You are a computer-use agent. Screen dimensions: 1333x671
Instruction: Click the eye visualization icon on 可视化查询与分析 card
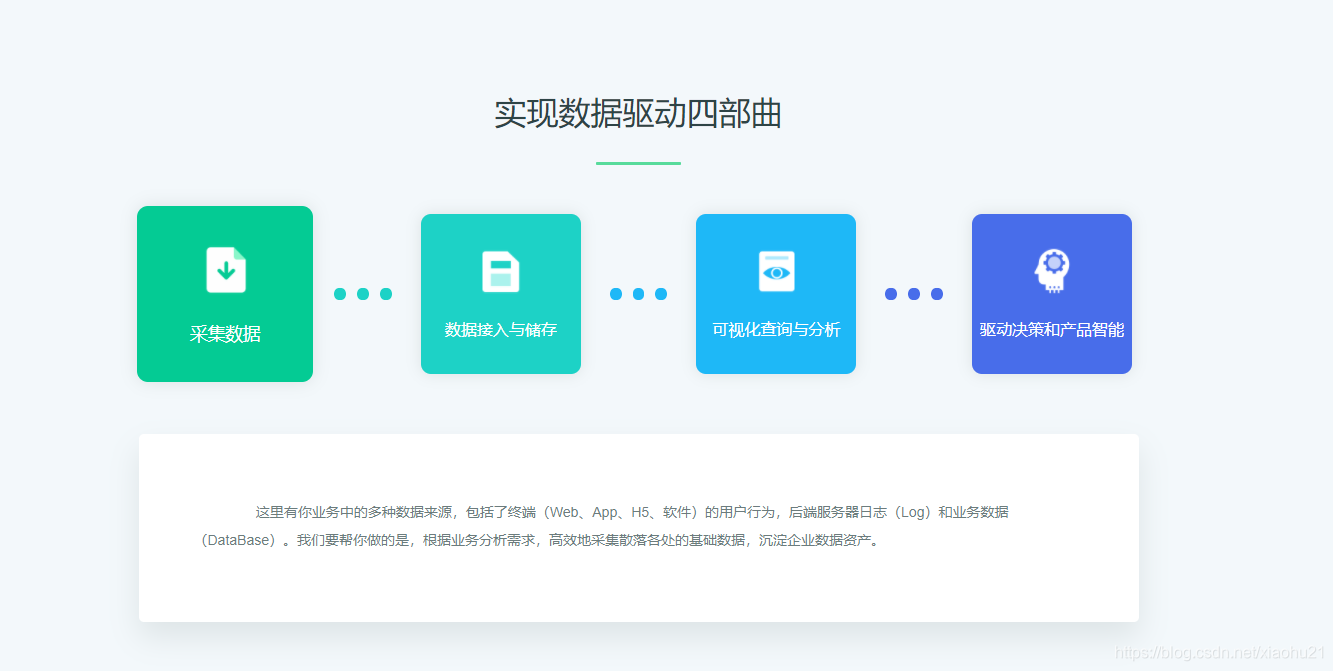(776, 269)
